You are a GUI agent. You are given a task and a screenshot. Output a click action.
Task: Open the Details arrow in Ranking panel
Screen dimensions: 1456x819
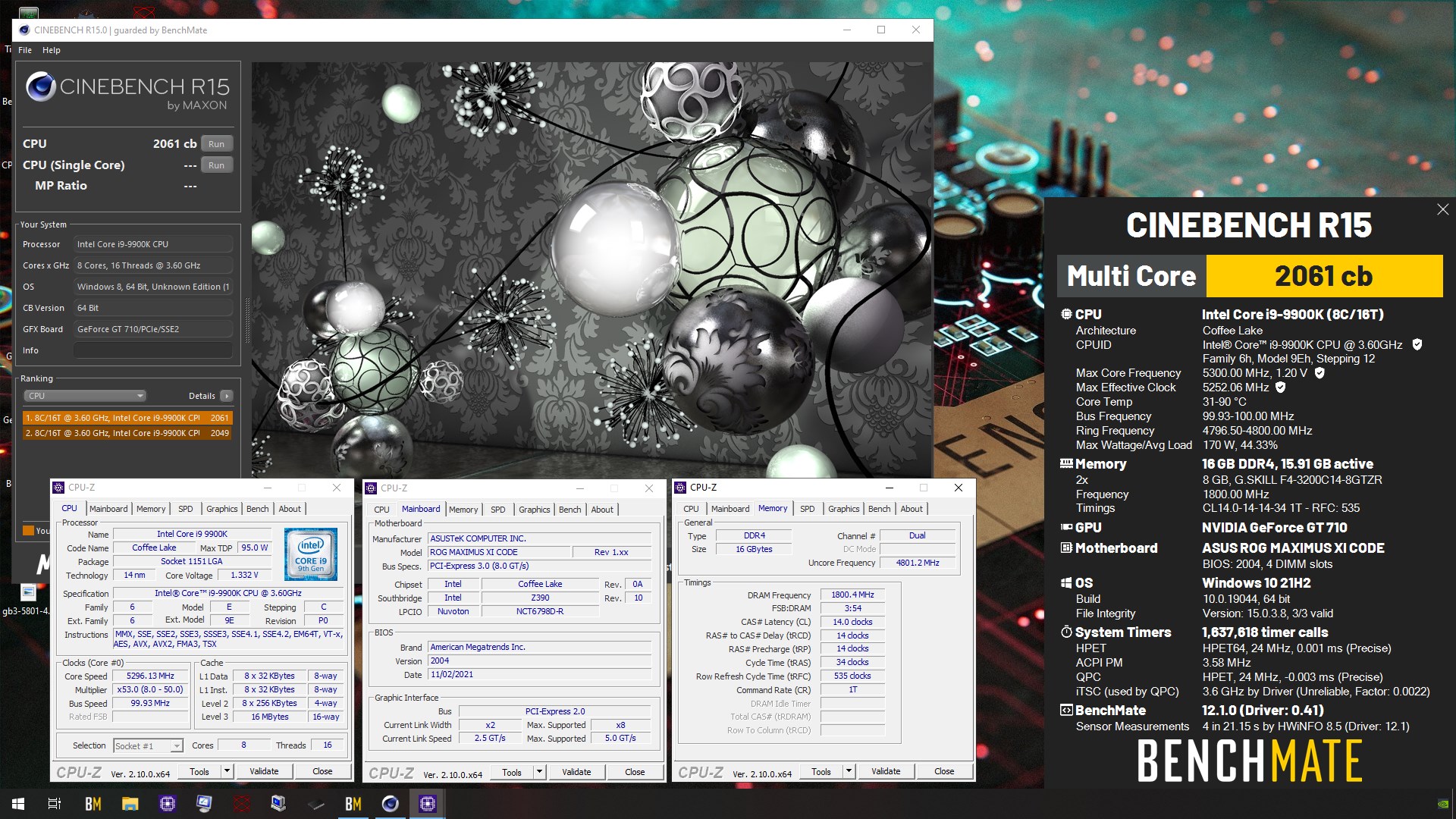[x=226, y=396]
